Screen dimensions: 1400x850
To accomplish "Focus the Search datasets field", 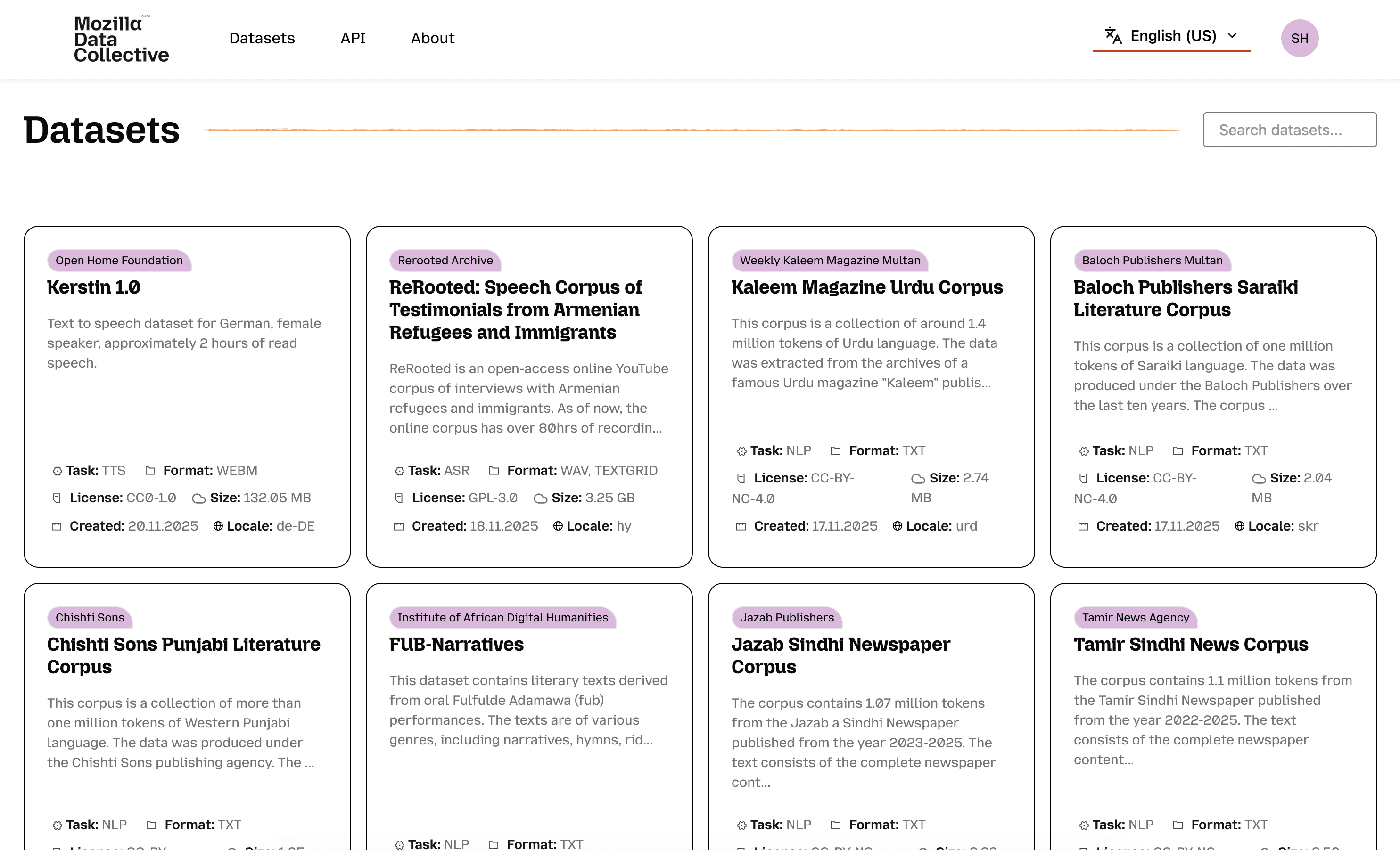I will 1289,130.
